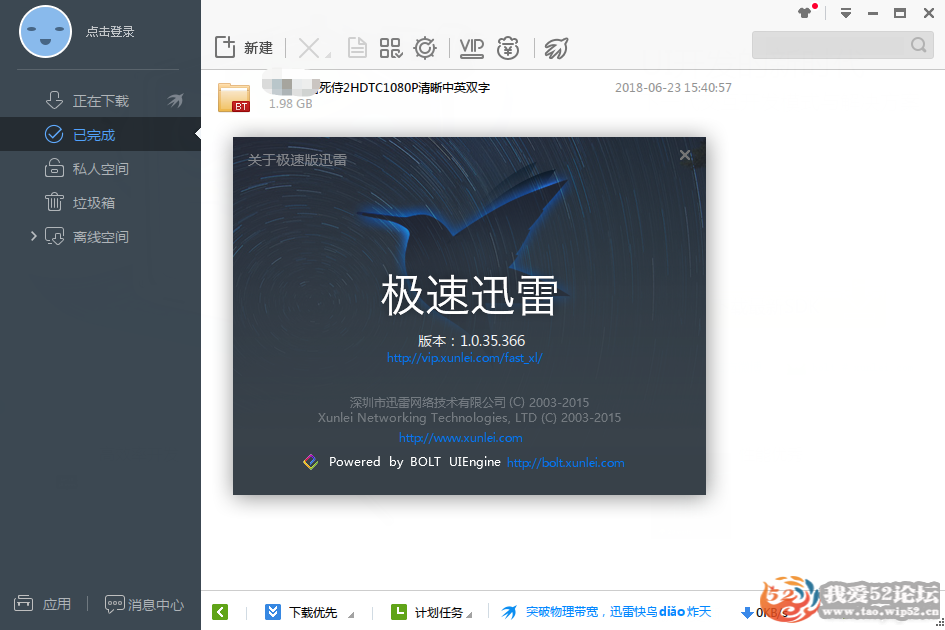
Task: Open the main menu dropdown icon
Action: pyautogui.click(x=846, y=13)
